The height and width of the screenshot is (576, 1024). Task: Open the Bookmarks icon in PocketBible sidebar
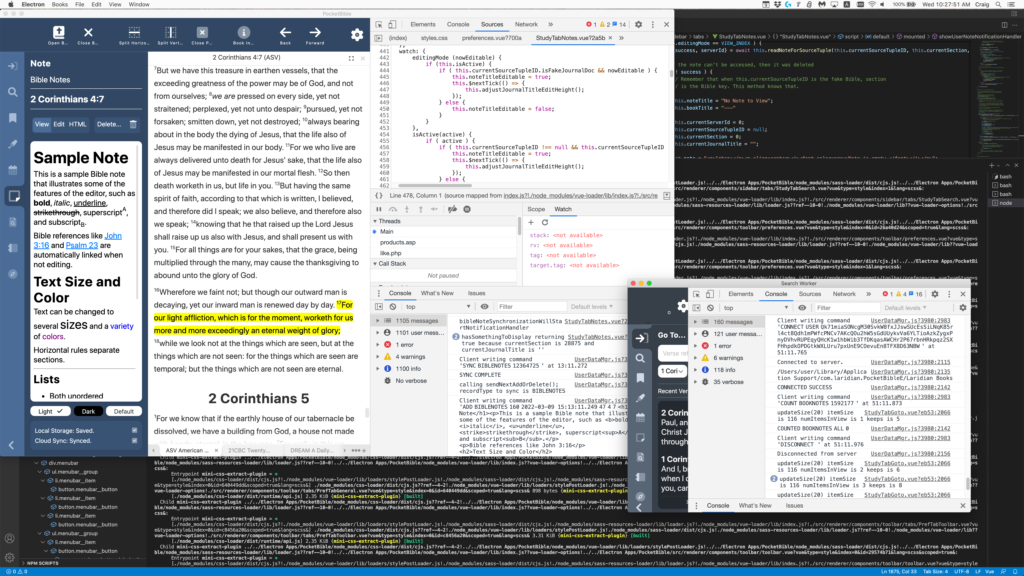[x=12, y=118]
